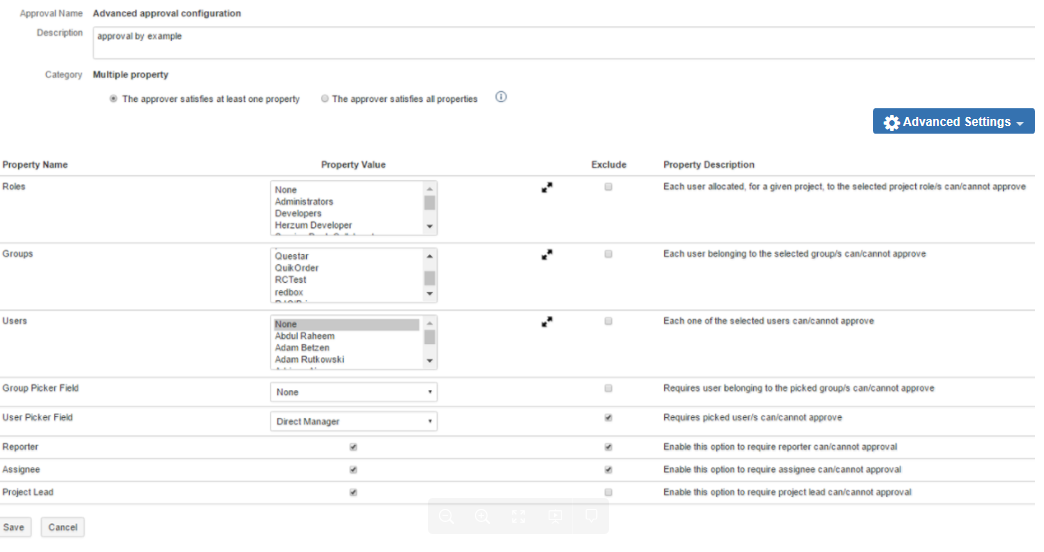Click the zoom out magnifier icon
This screenshot has height=552, width=1044.
coord(446,517)
